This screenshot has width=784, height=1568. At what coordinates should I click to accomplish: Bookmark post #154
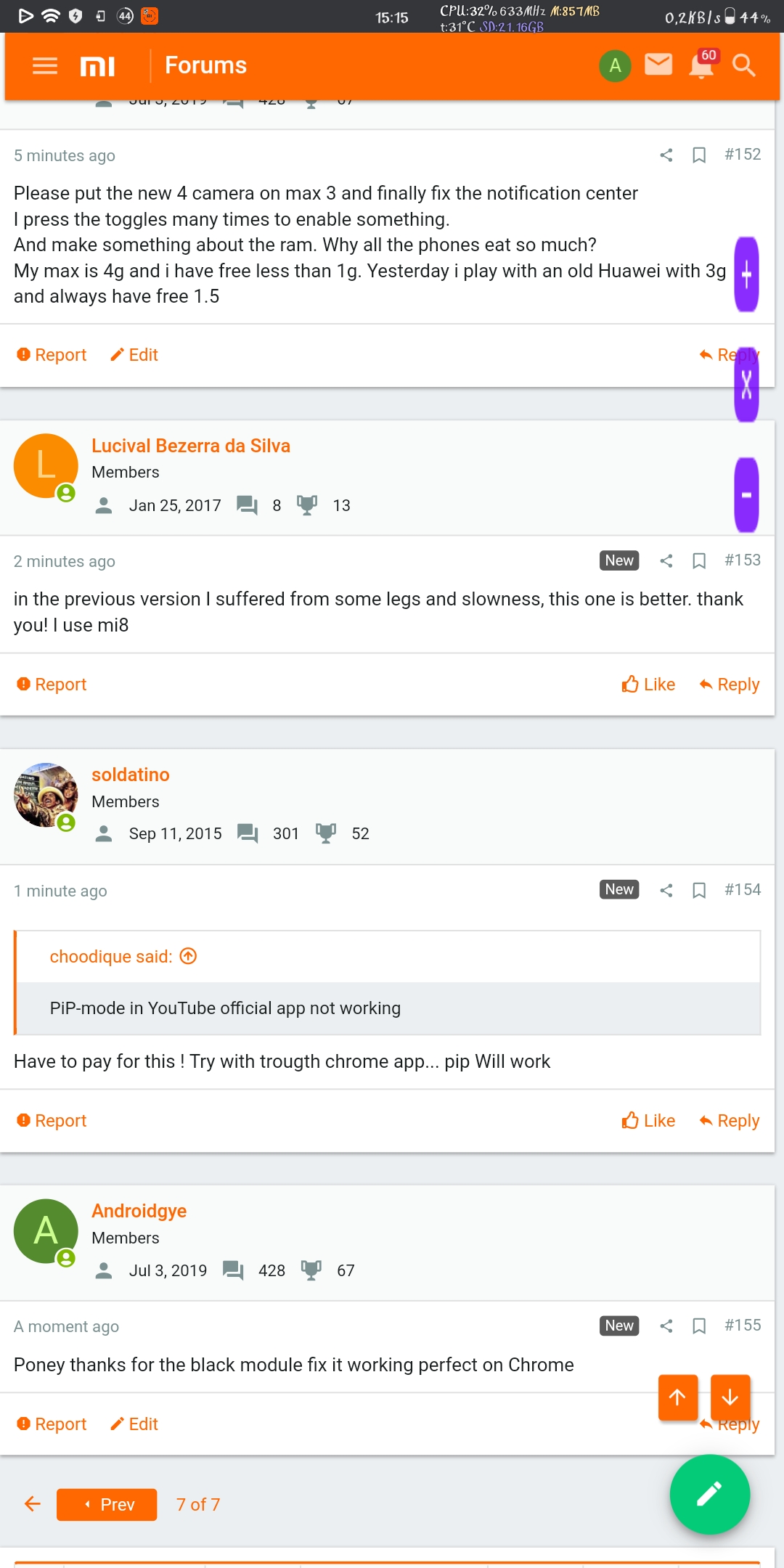pyautogui.click(x=699, y=890)
